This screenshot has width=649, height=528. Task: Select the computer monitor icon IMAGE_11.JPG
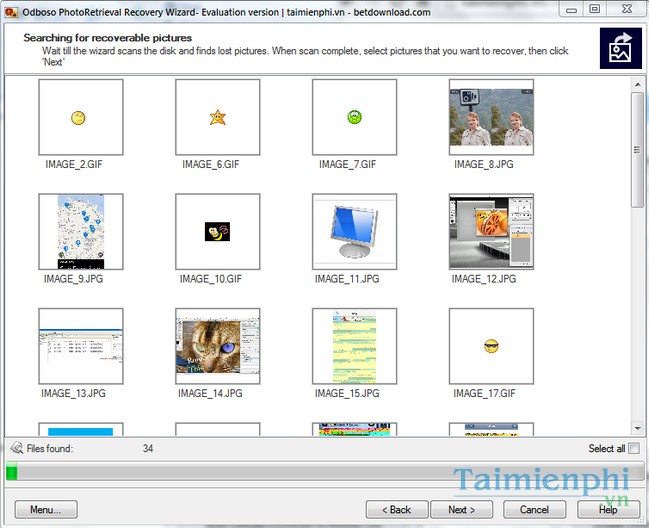click(354, 232)
